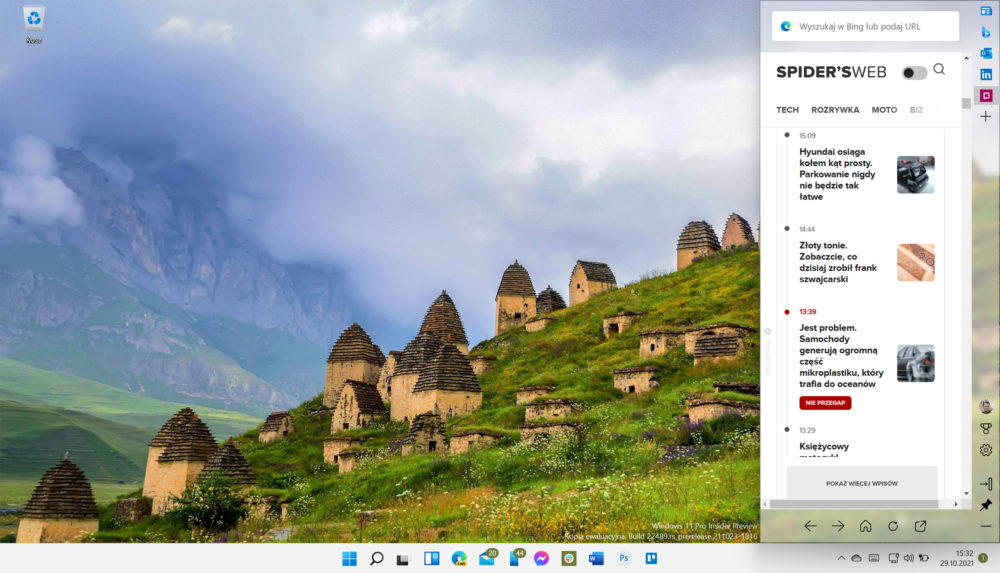Open the TECH section tab
This screenshot has width=1000, height=573.
click(x=787, y=110)
